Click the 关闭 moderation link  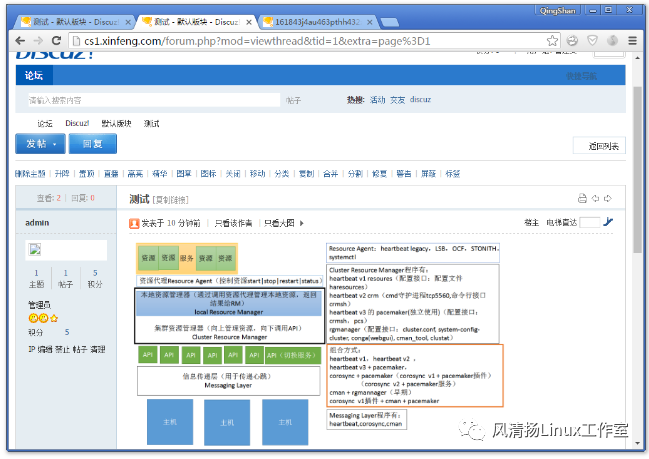[x=233, y=174]
